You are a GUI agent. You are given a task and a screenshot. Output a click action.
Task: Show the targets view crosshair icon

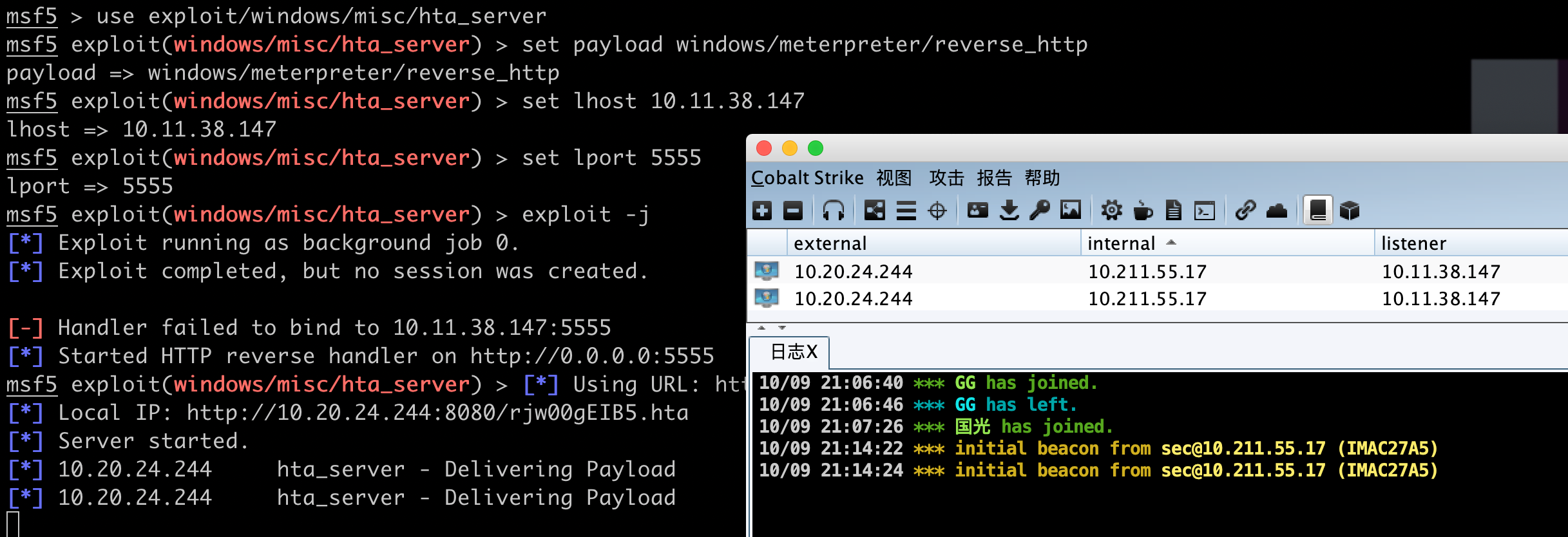tap(937, 211)
